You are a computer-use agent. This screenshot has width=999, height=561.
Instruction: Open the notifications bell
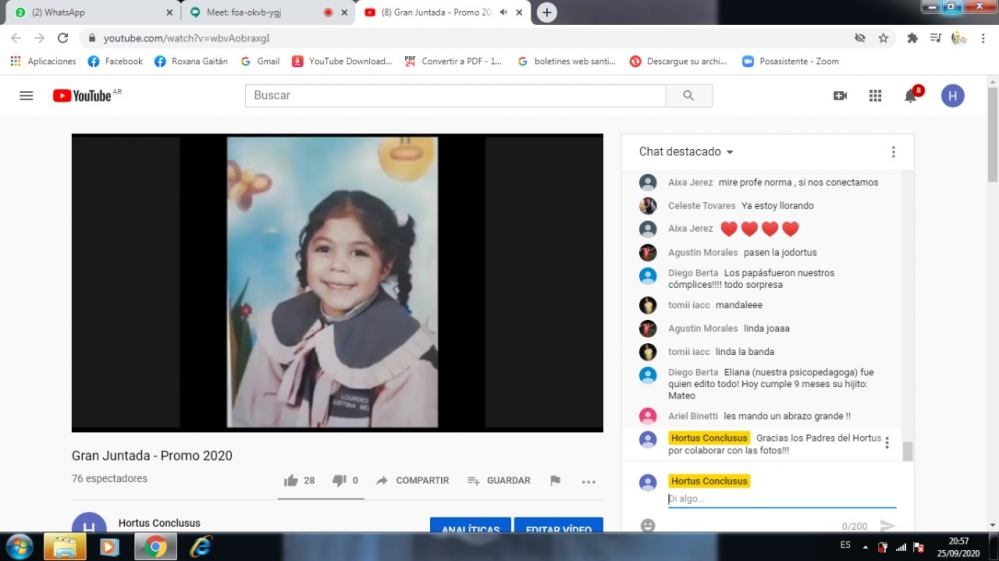910,96
